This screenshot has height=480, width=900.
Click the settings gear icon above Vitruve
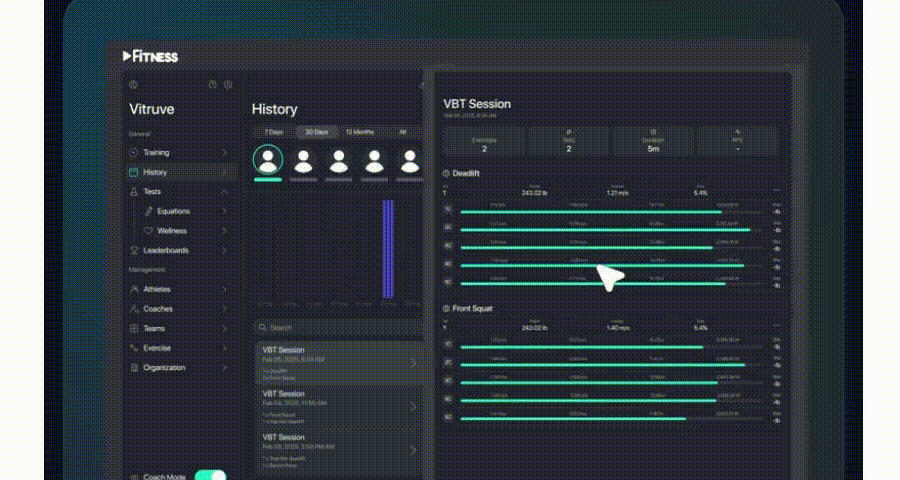click(134, 85)
